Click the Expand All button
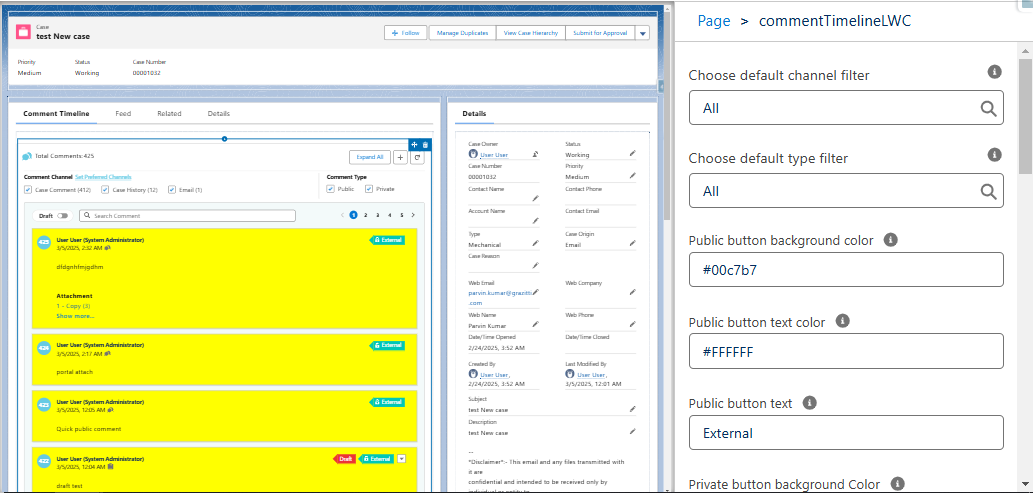Image resolution: width=1033 pixels, height=493 pixels. pyautogui.click(x=369, y=157)
